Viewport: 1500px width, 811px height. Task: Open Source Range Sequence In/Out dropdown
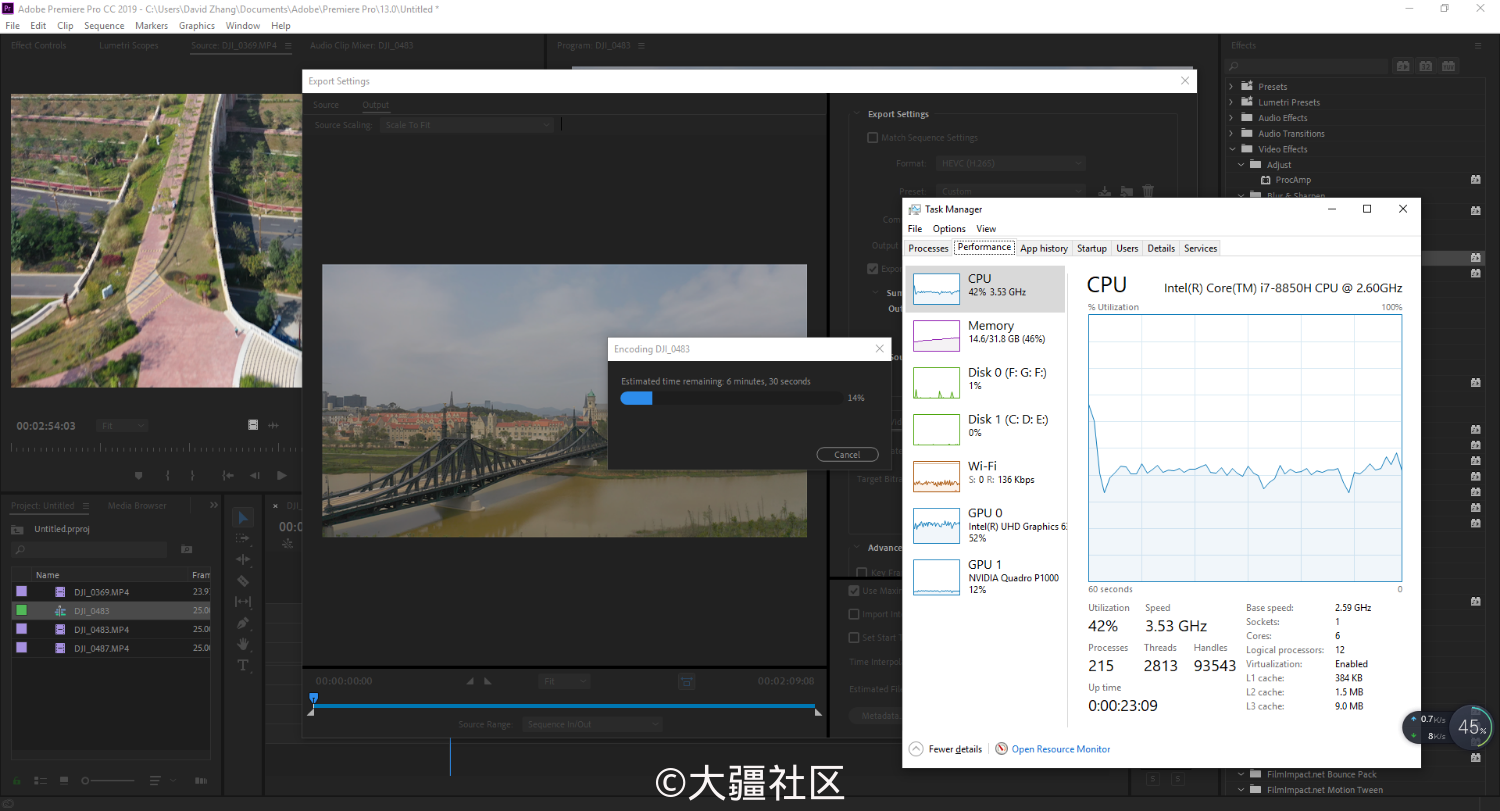(x=592, y=724)
